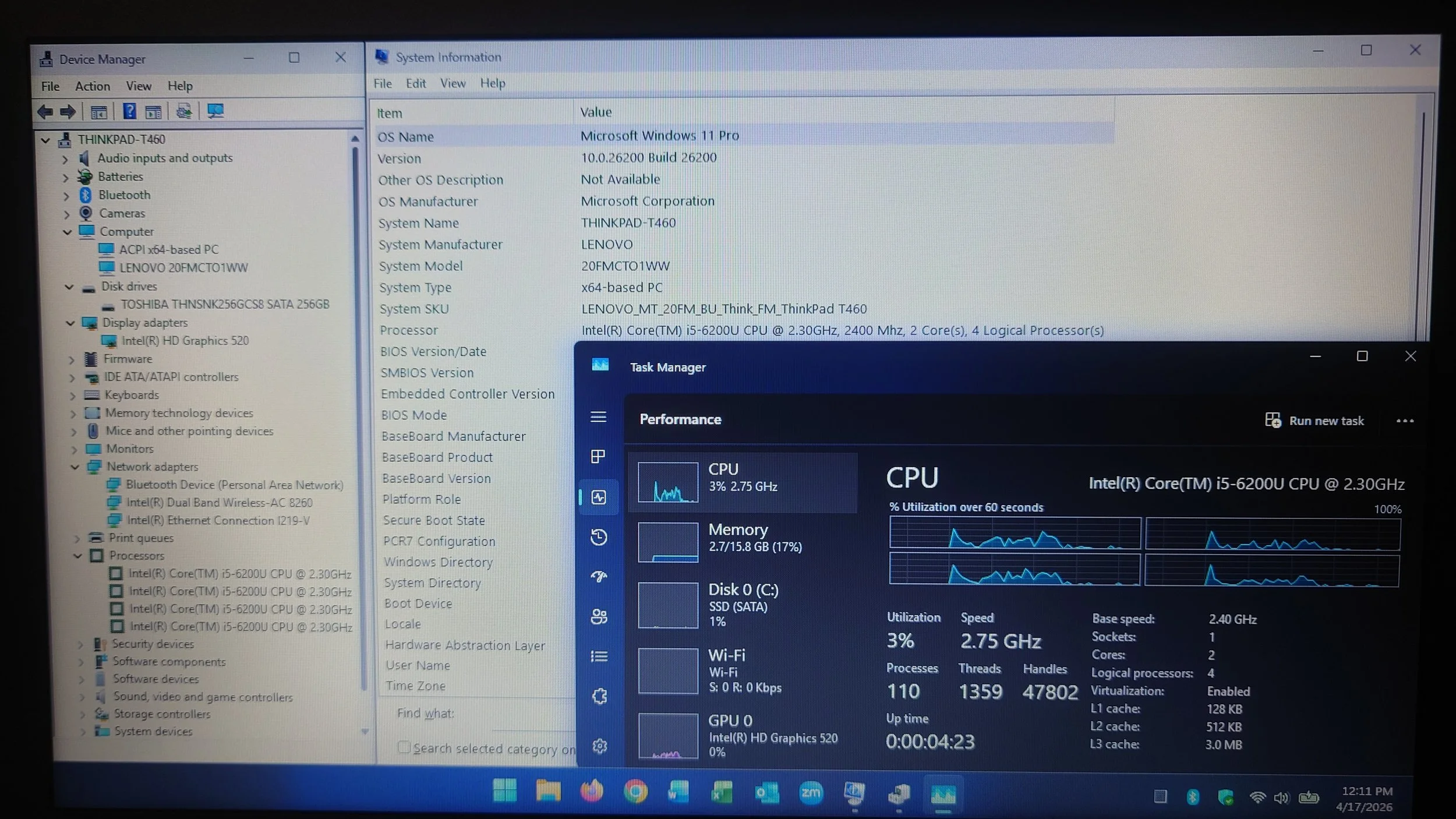Open the Edit menu in System Information
This screenshot has height=819, width=1456.
pos(416,83)
